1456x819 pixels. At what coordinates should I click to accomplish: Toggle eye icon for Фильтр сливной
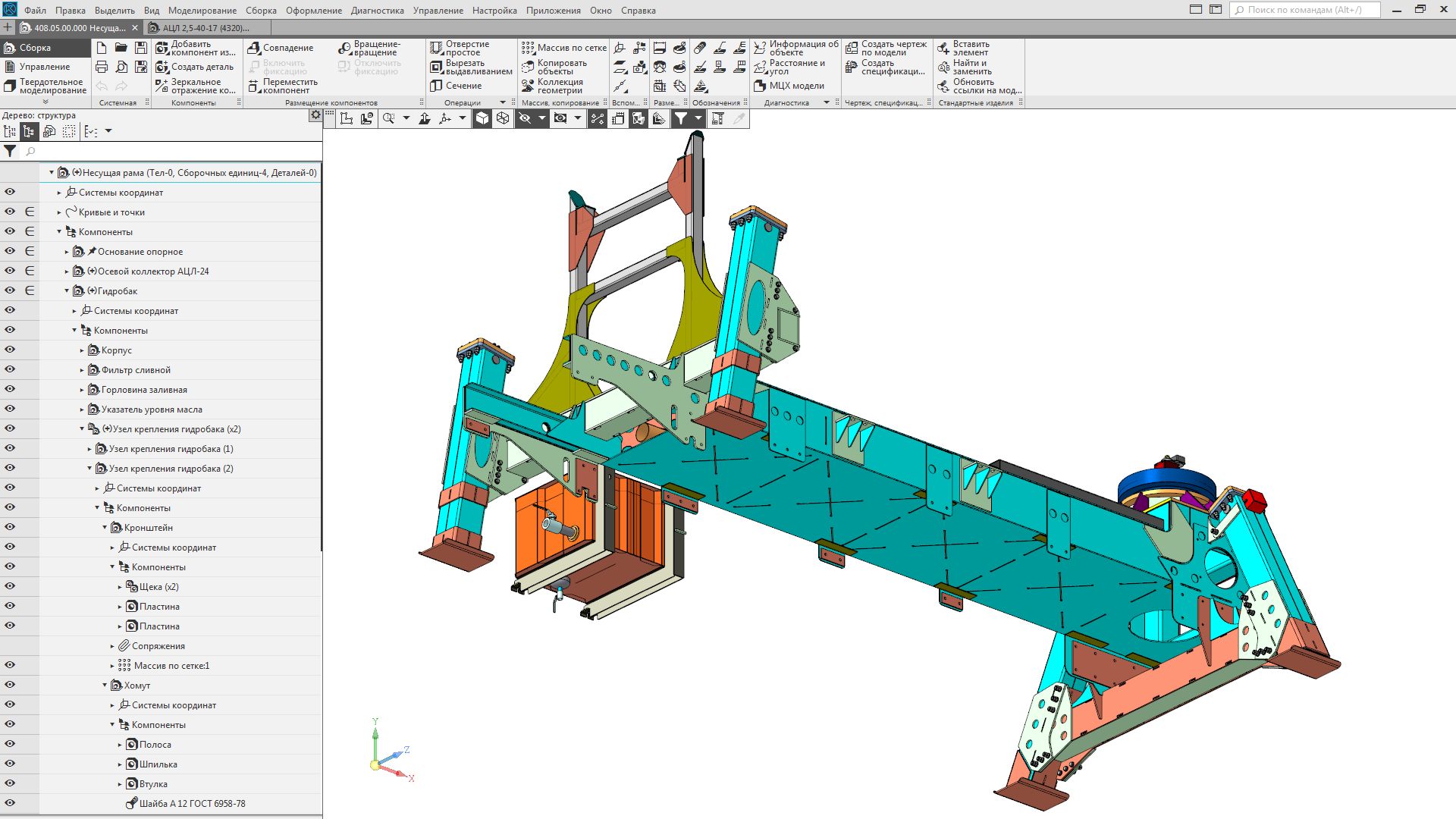pos(10,369)
